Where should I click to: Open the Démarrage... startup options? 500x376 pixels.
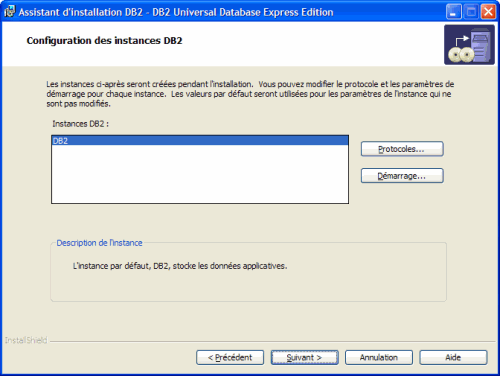[402, 176]
